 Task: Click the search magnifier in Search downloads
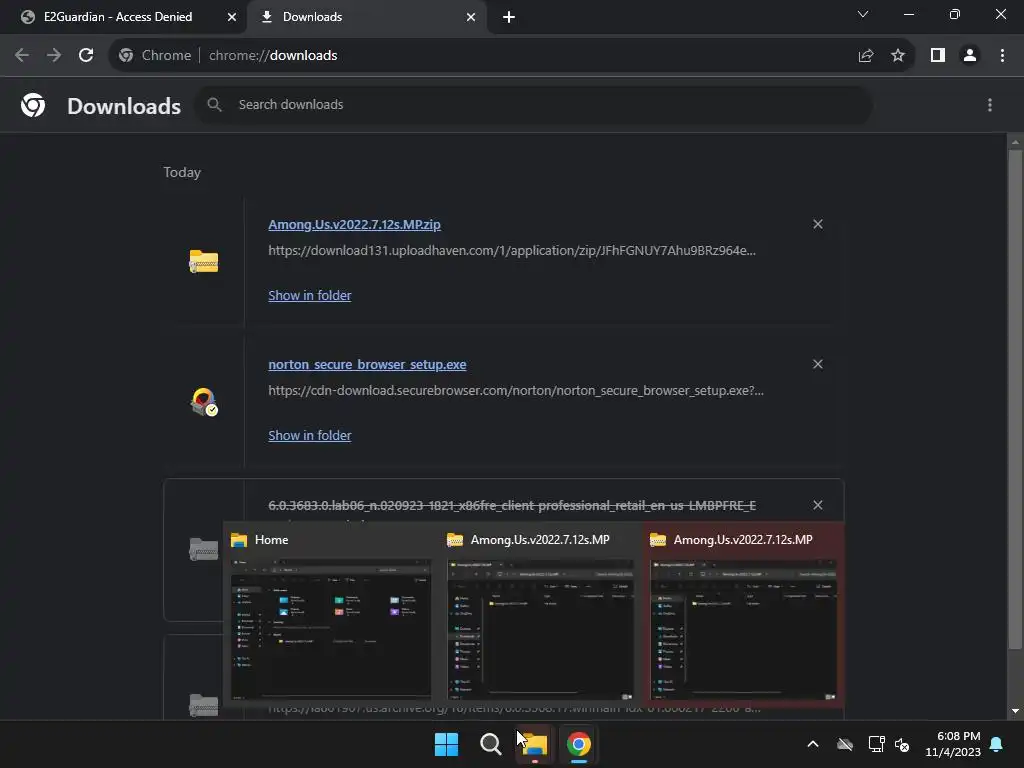click(x=214, y=104)
